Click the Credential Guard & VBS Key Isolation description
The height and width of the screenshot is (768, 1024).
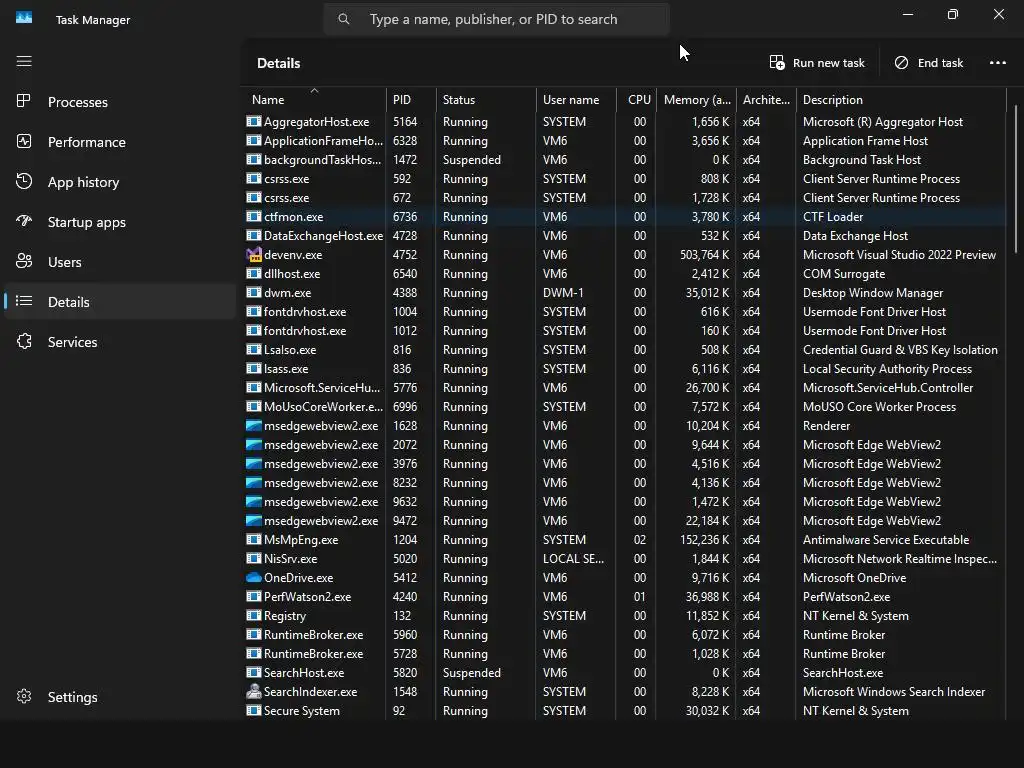click(x=900, y=349)
